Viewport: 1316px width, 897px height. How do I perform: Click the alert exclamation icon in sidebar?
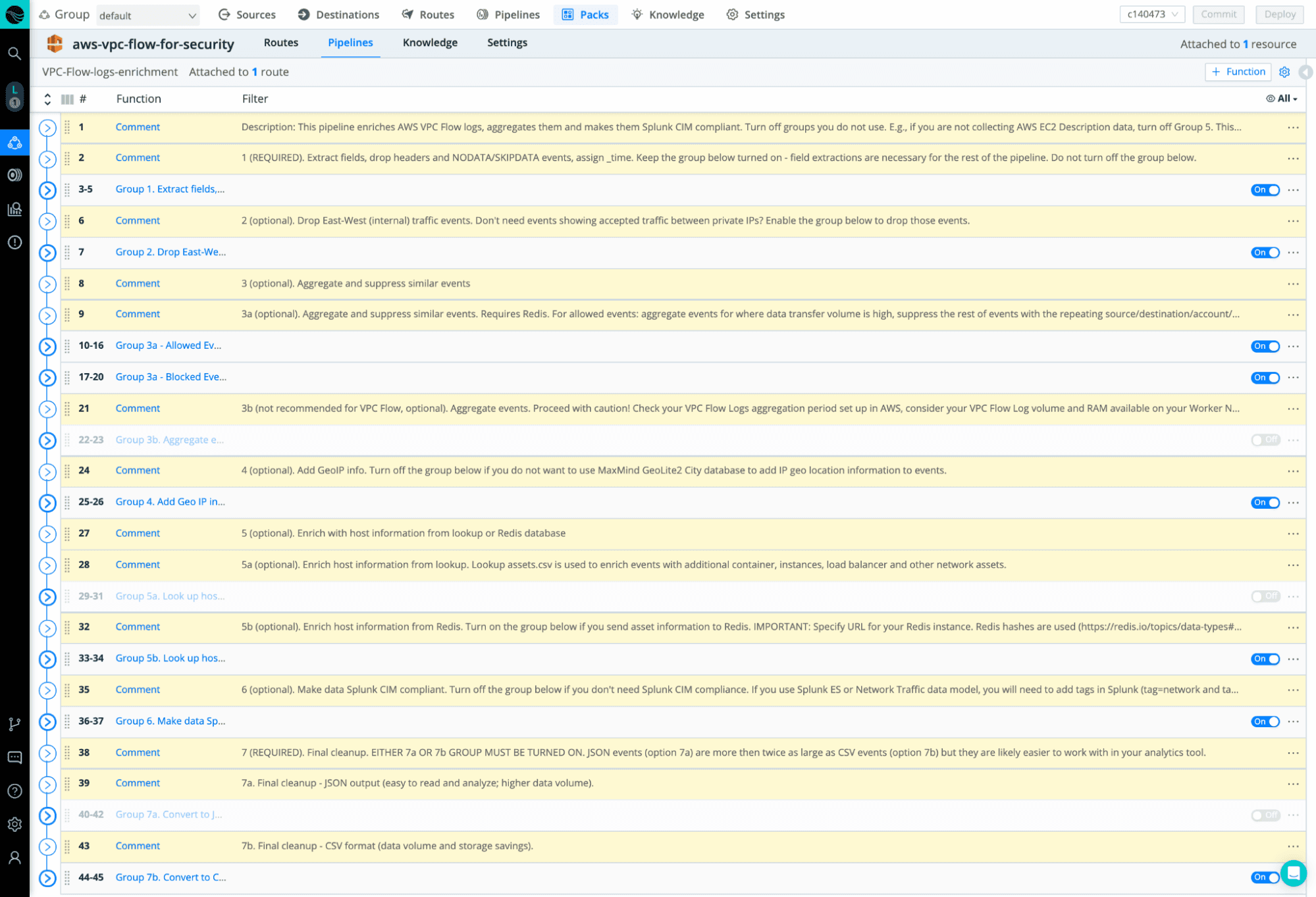click(14, 242)
